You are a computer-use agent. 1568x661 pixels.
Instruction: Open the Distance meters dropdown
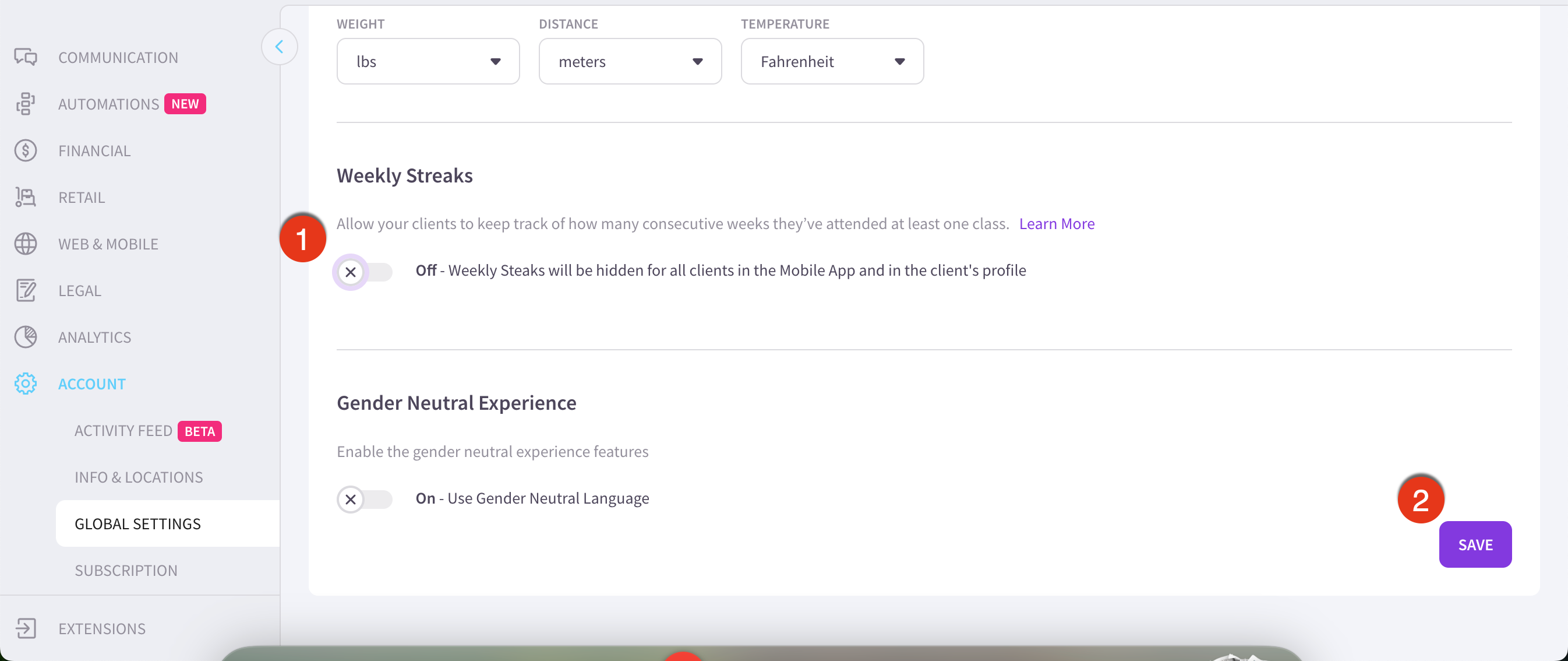tap(630, 62)
